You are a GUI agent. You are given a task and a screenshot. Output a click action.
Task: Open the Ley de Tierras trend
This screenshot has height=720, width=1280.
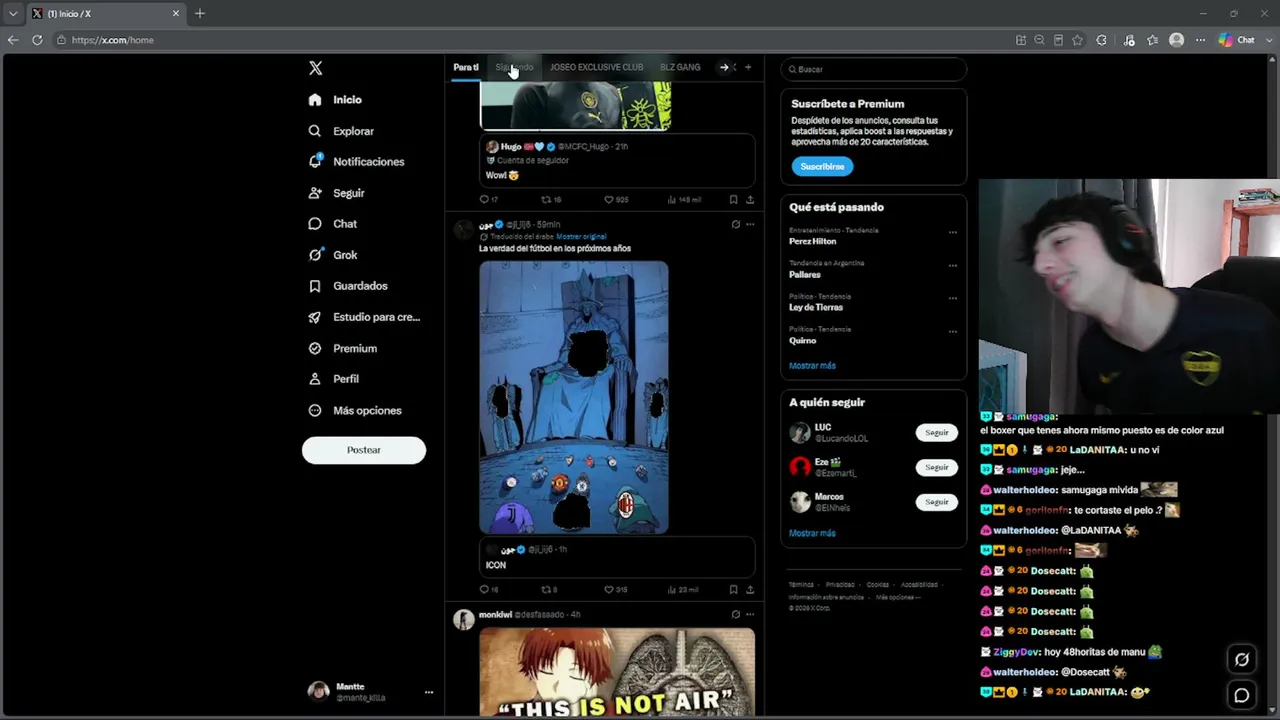(x=816, y=308)
